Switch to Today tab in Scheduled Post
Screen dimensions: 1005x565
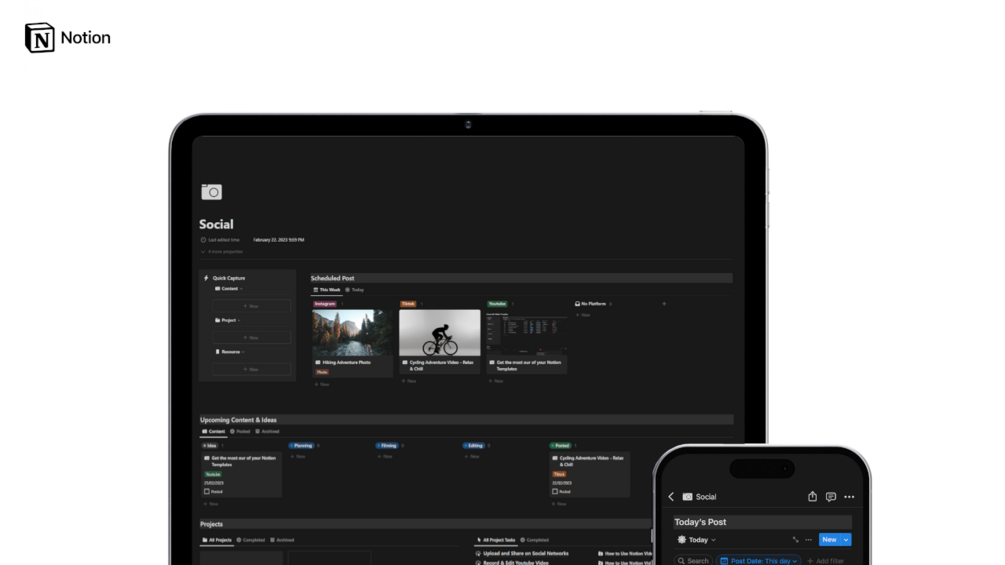click(x=354, y=290)
